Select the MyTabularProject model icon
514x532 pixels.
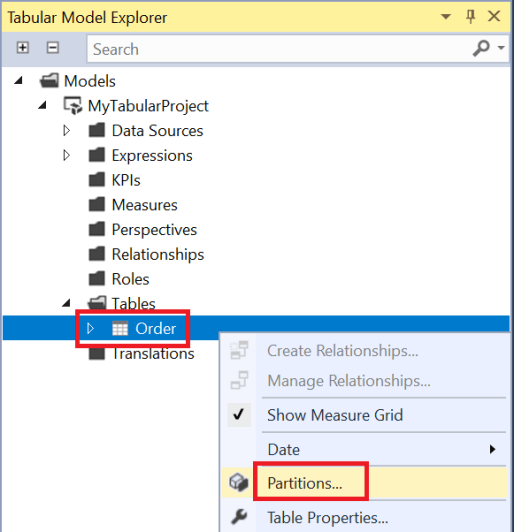point(73,106)
